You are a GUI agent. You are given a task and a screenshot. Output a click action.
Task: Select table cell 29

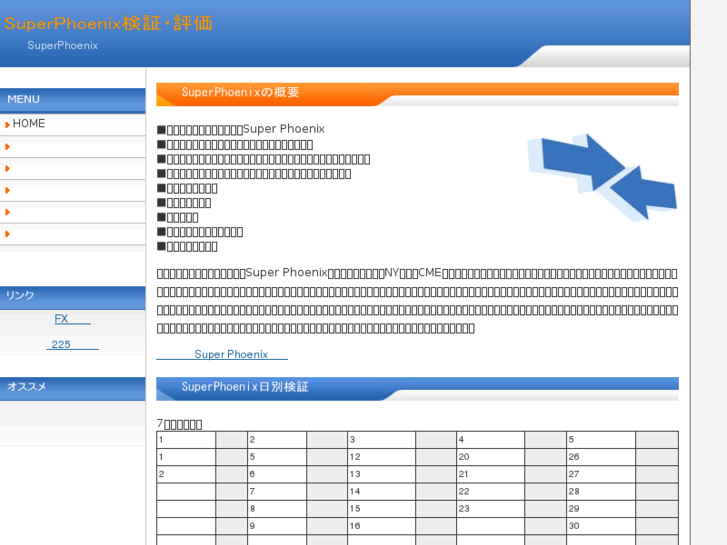click(601, 508)
